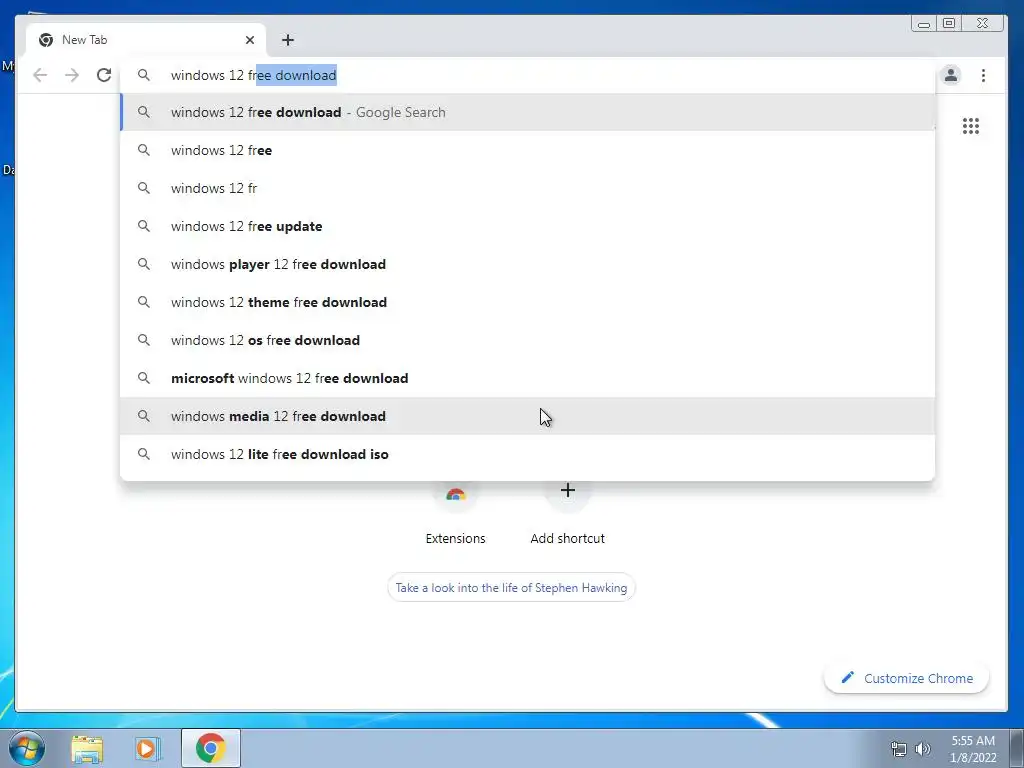The image size is (1024, 768).
Task: Choose suggestion 'windows 12 free update'
Action: pyautogui.click(x=528, y=226)
